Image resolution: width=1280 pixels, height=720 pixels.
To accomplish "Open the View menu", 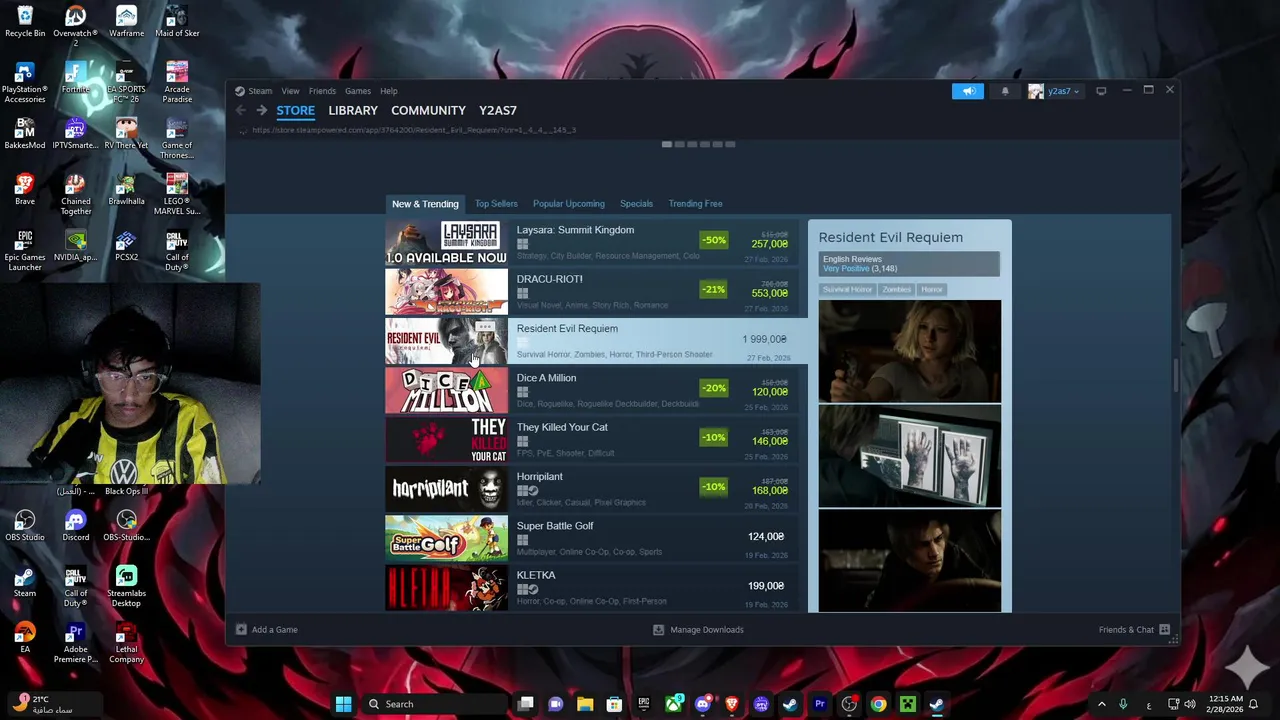I will coord(290,91).
